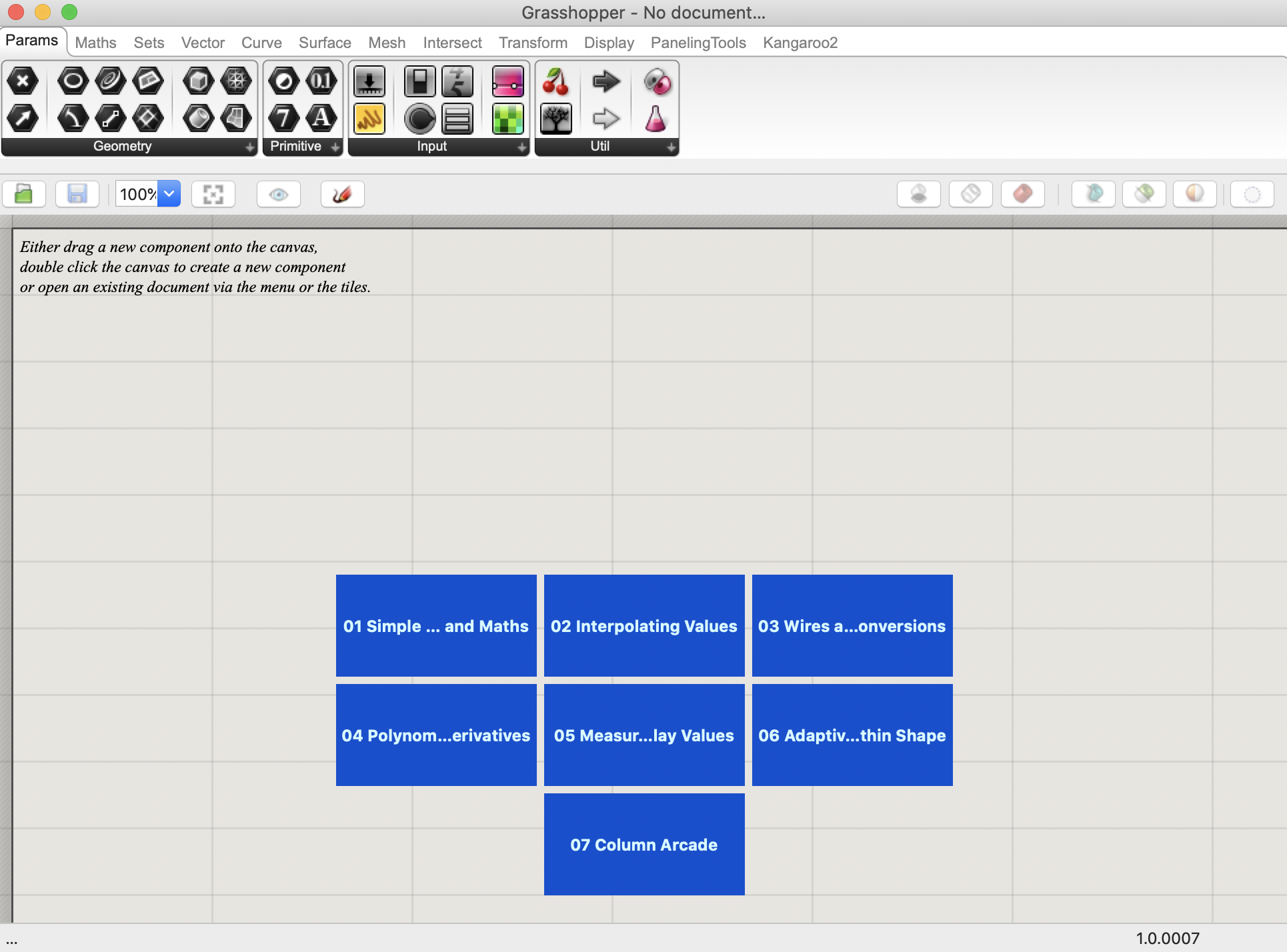Pick the Circle parameter icon
Screen dimensions: 1287x952
tap(73, 81)
